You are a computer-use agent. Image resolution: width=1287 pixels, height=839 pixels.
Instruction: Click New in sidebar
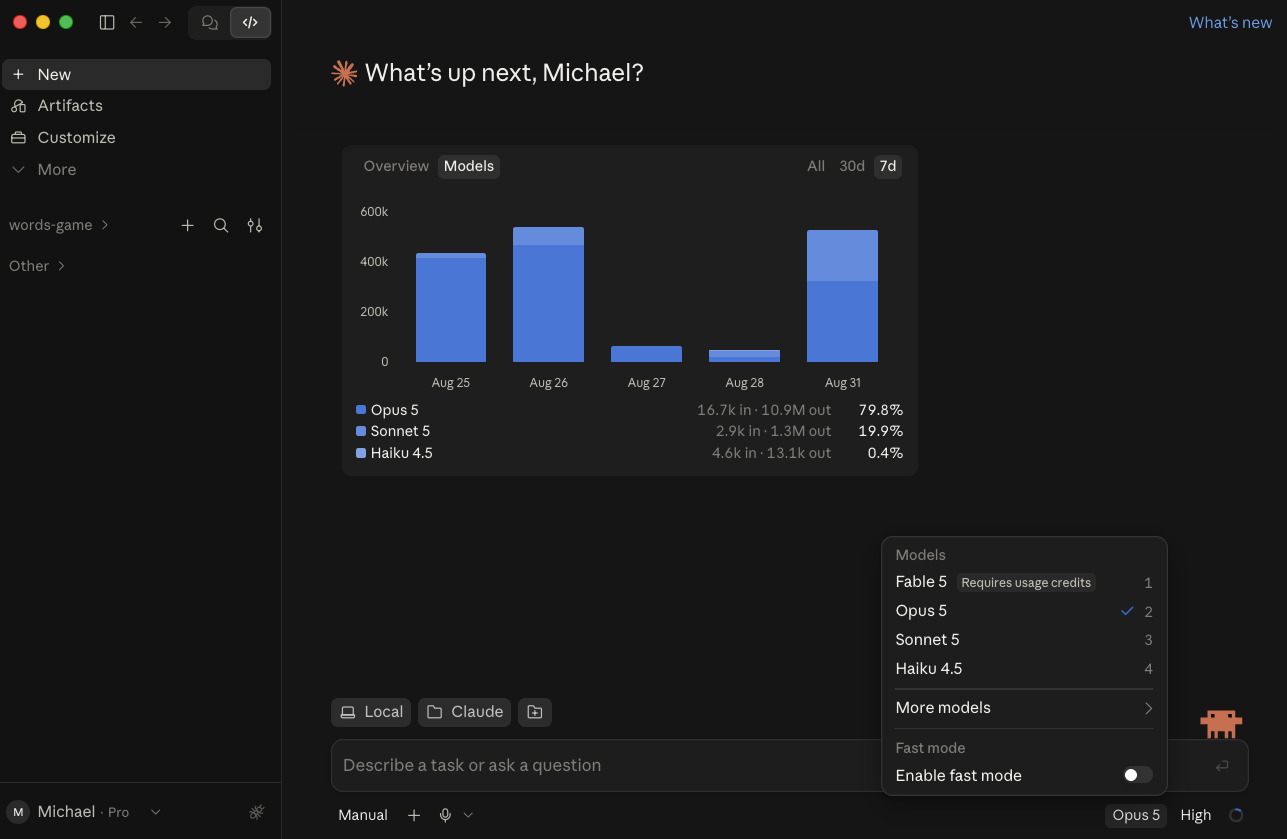coord(136,74)
